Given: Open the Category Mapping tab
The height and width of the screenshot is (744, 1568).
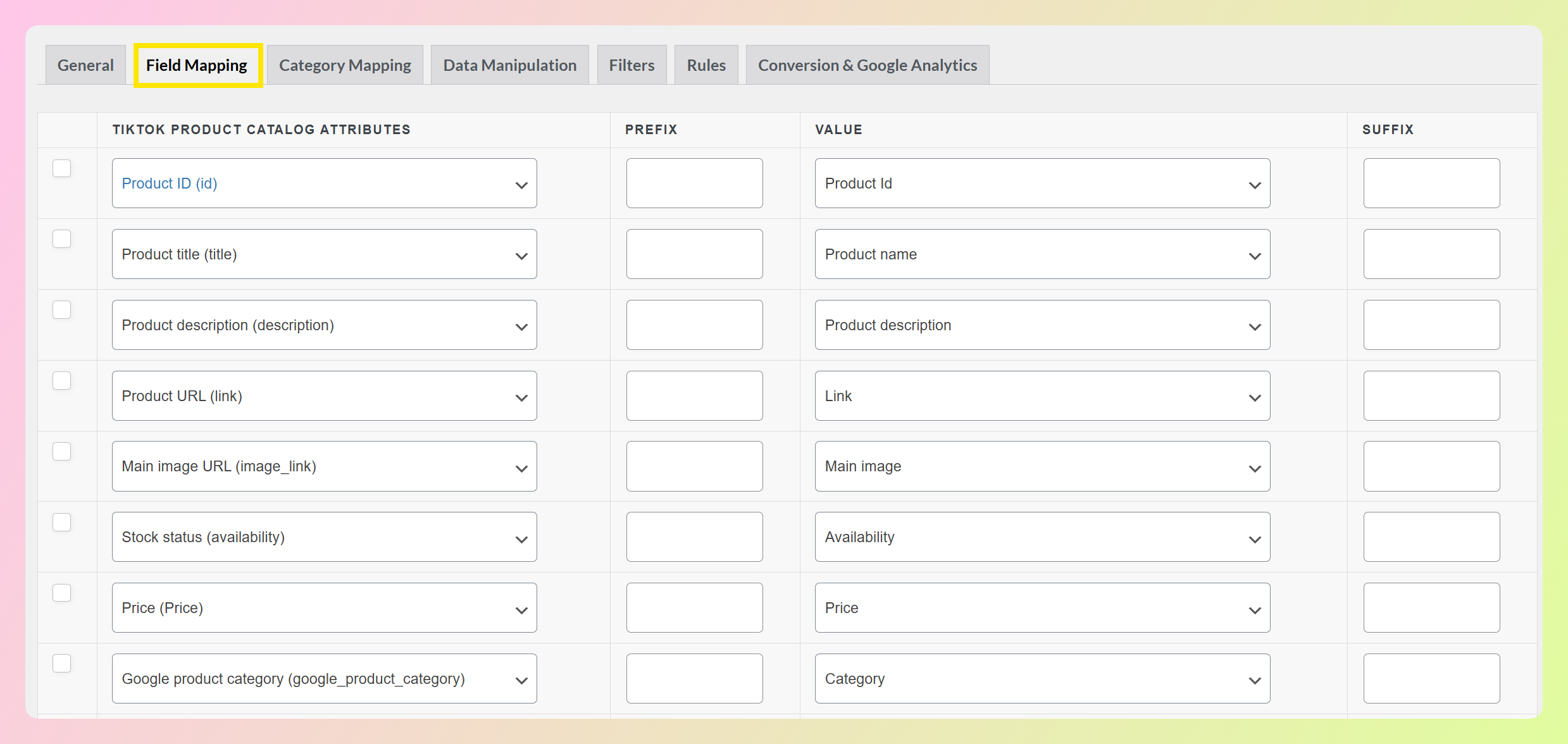Looking at the screenshot, I should 345,65.
